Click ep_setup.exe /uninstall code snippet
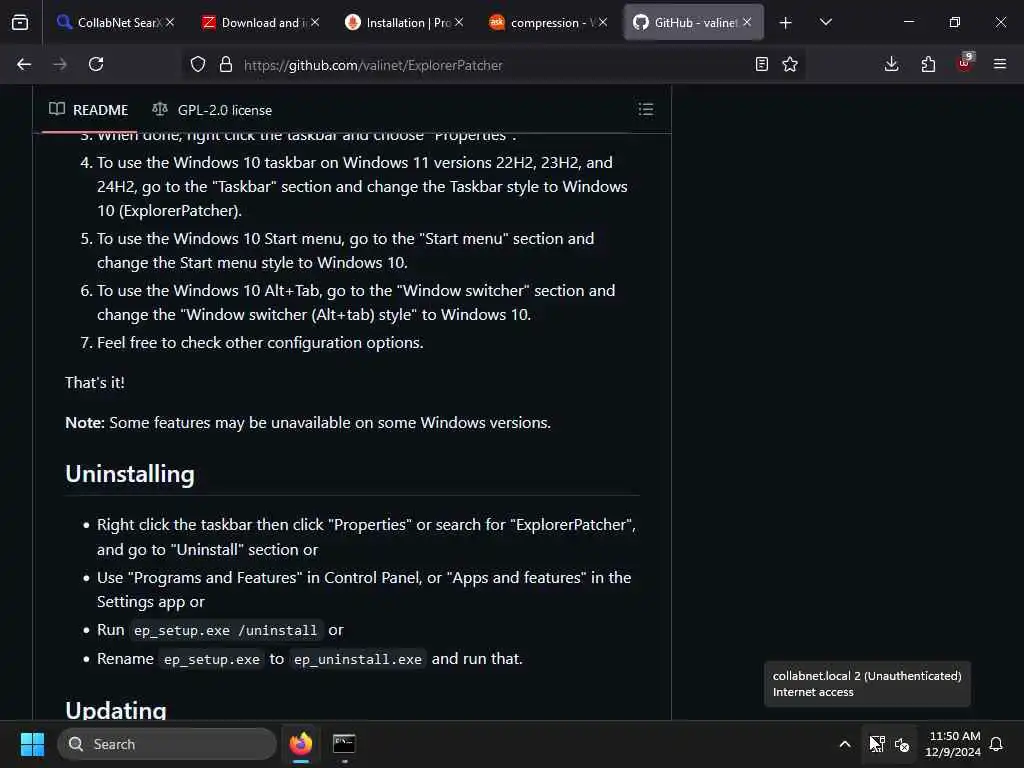1024x768 pixels. [225, 630]
